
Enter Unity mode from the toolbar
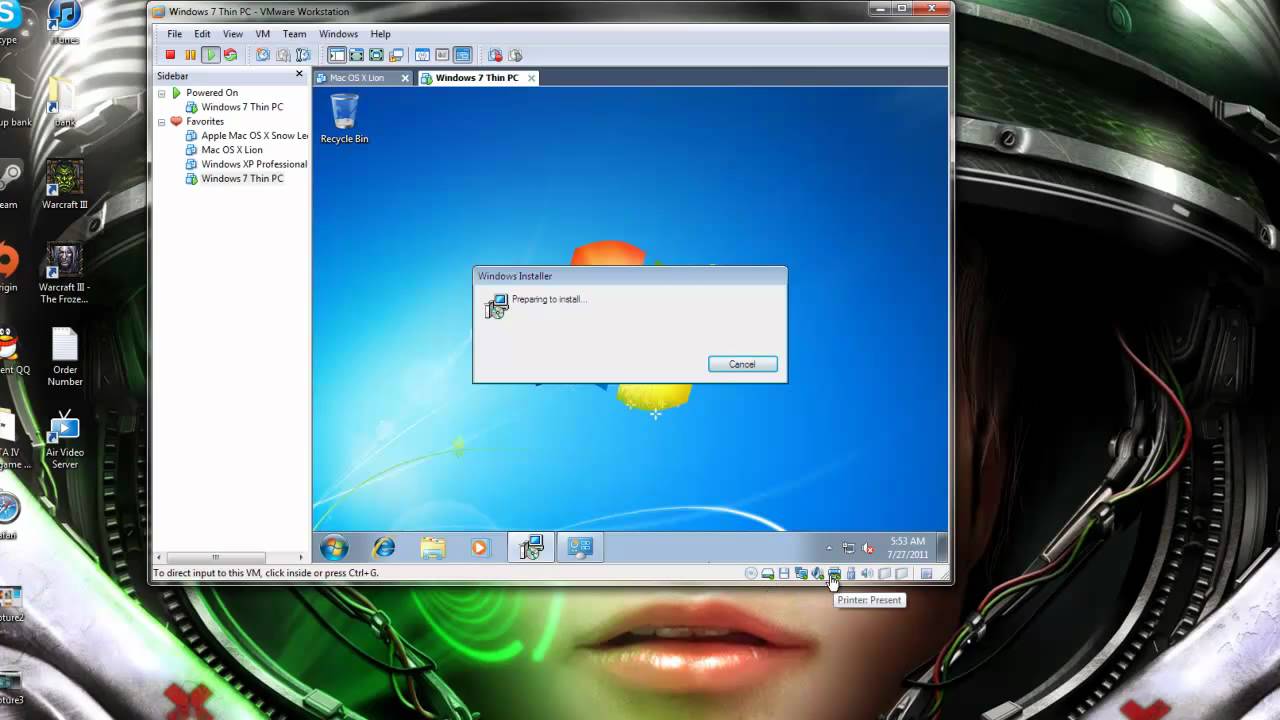click(x=396, y=55)
